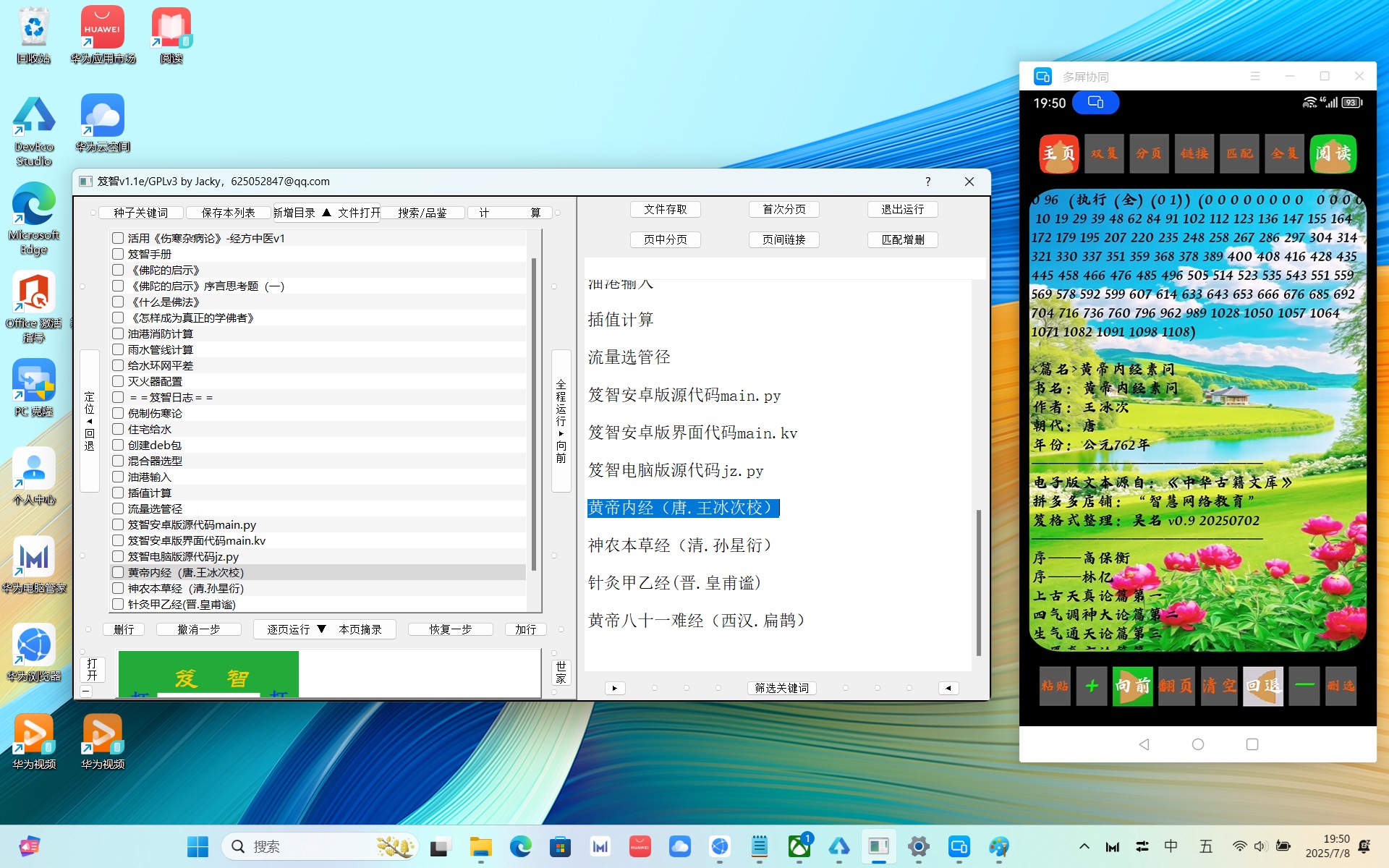Tap 翻页 on the phone bottom bar
The width and height of the screenshot is (1389, 868).
tap(1176, 686)
